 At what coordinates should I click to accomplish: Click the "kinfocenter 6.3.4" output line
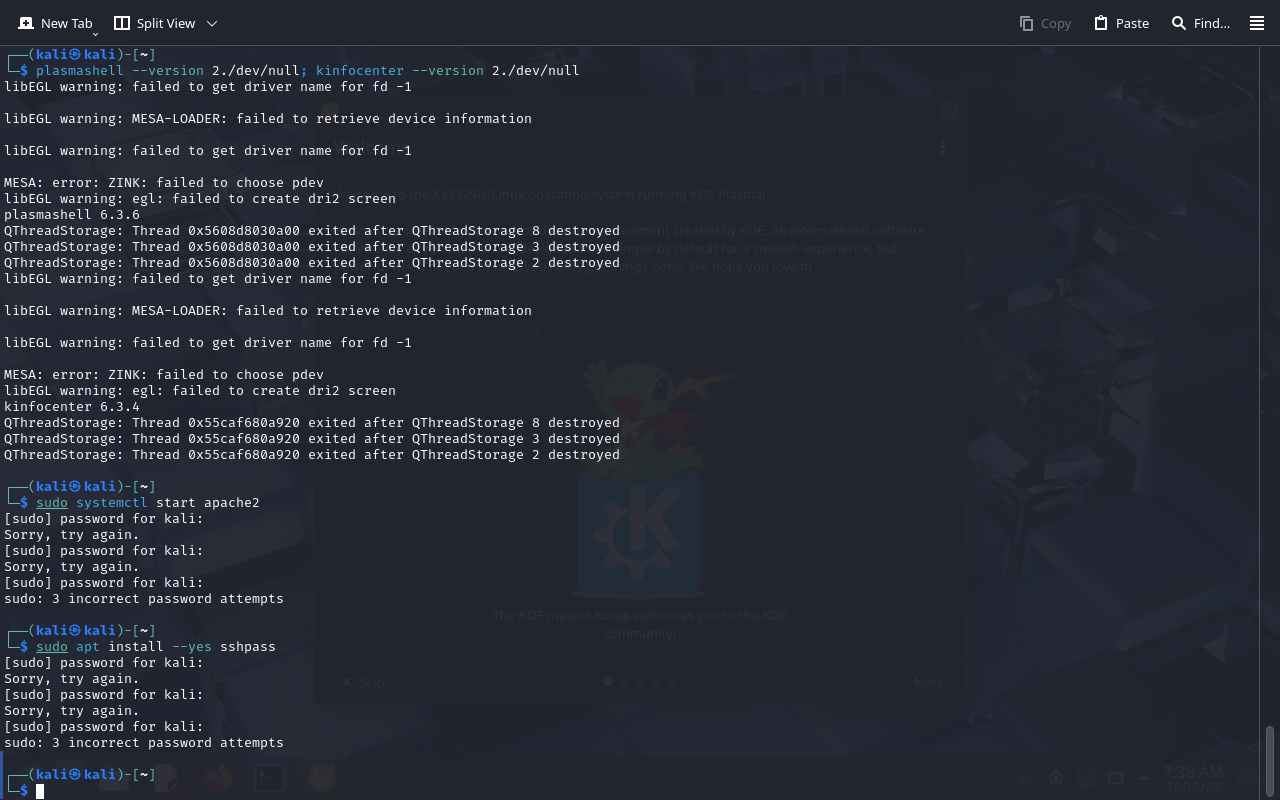coord(72,407)
